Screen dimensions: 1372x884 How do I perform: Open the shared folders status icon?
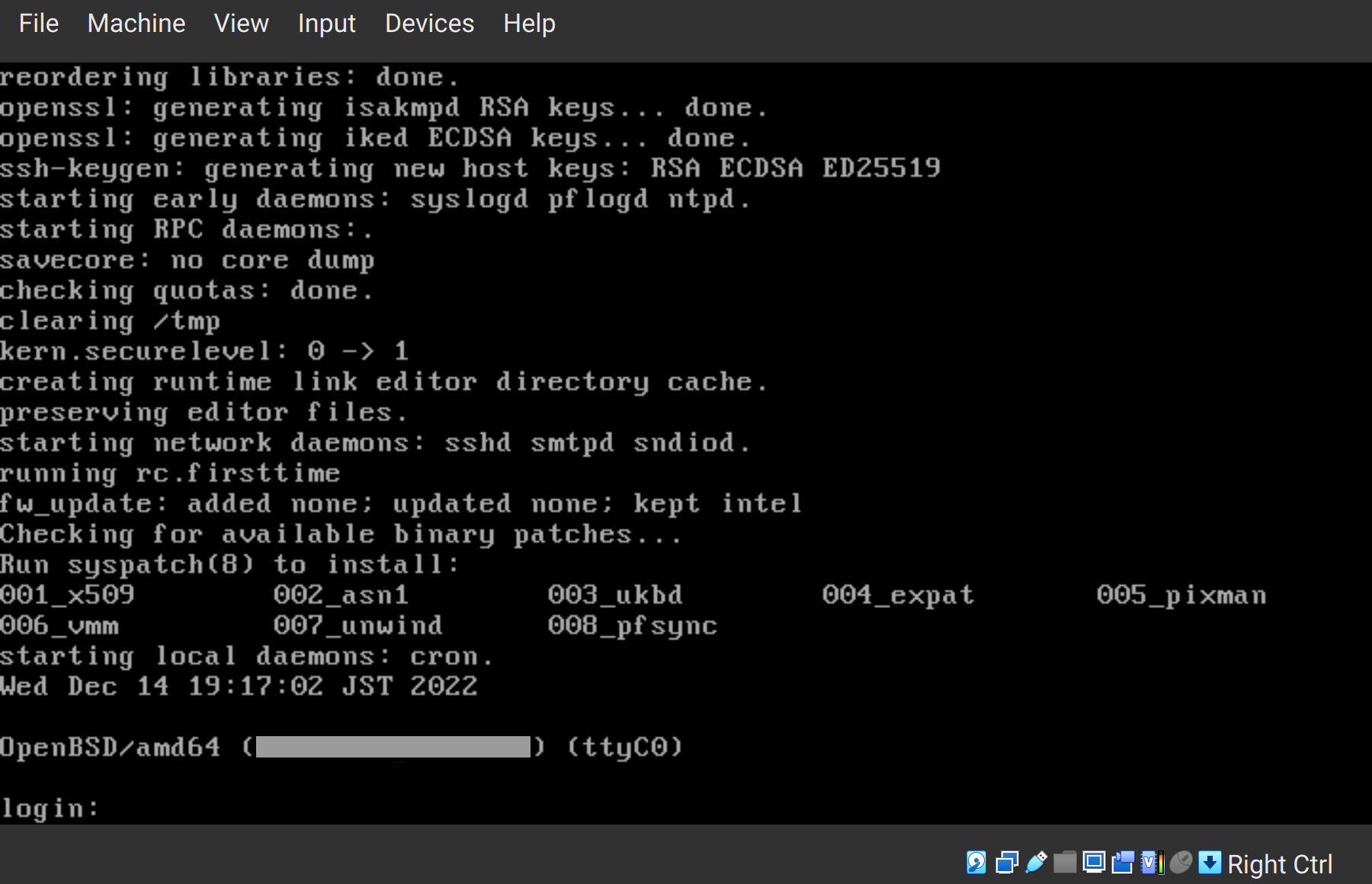(1065, 863)
